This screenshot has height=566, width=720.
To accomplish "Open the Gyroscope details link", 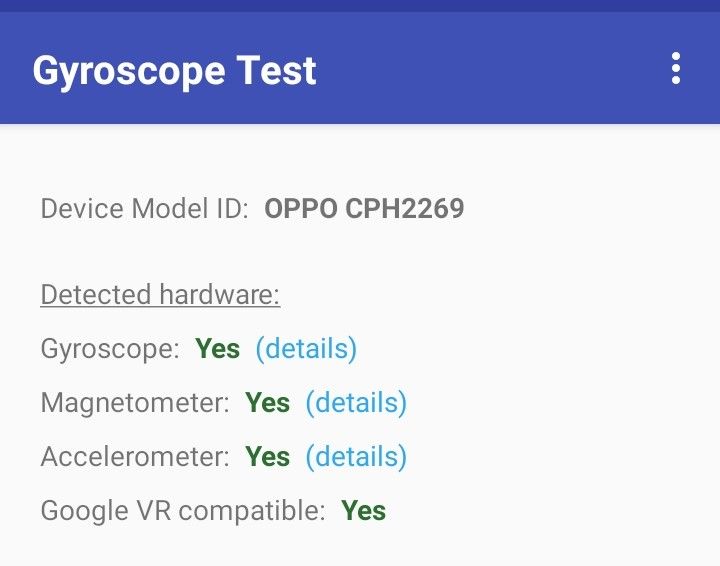I will 306,348.
